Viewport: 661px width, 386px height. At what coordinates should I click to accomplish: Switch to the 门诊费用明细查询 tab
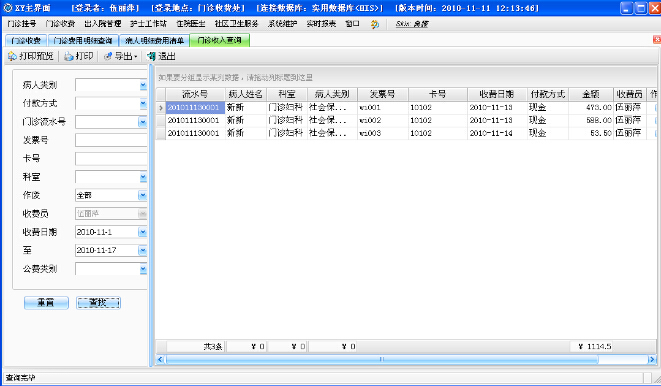[83, 40]
